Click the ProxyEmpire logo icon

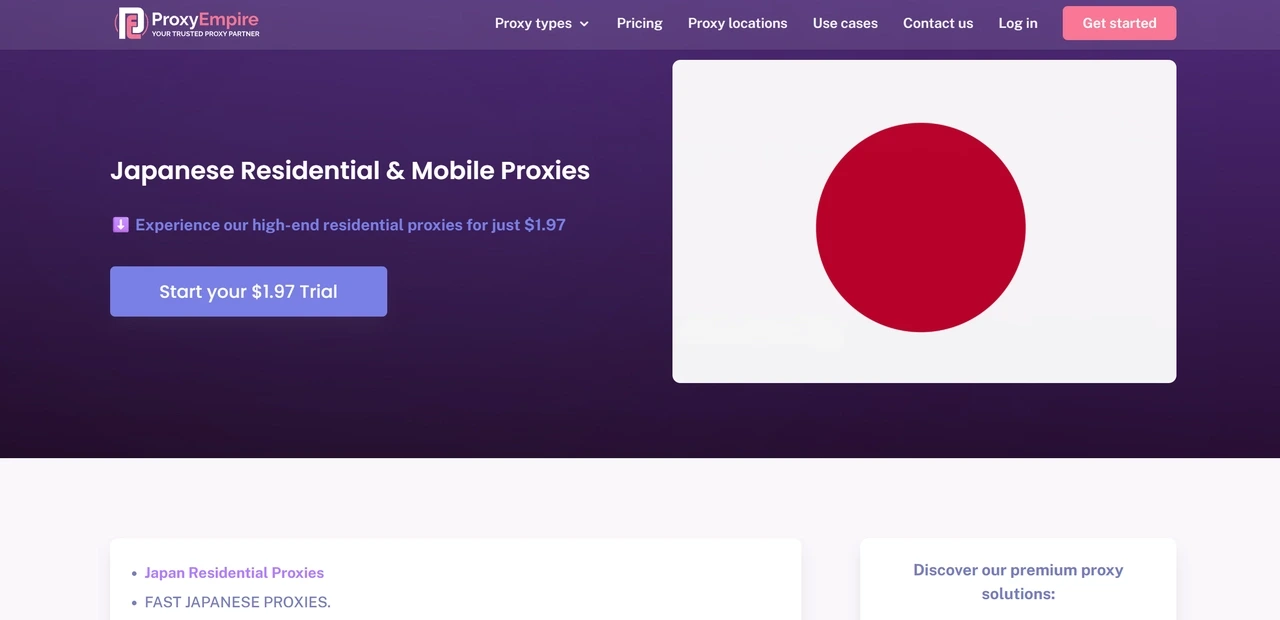click(x=130, y=23)
